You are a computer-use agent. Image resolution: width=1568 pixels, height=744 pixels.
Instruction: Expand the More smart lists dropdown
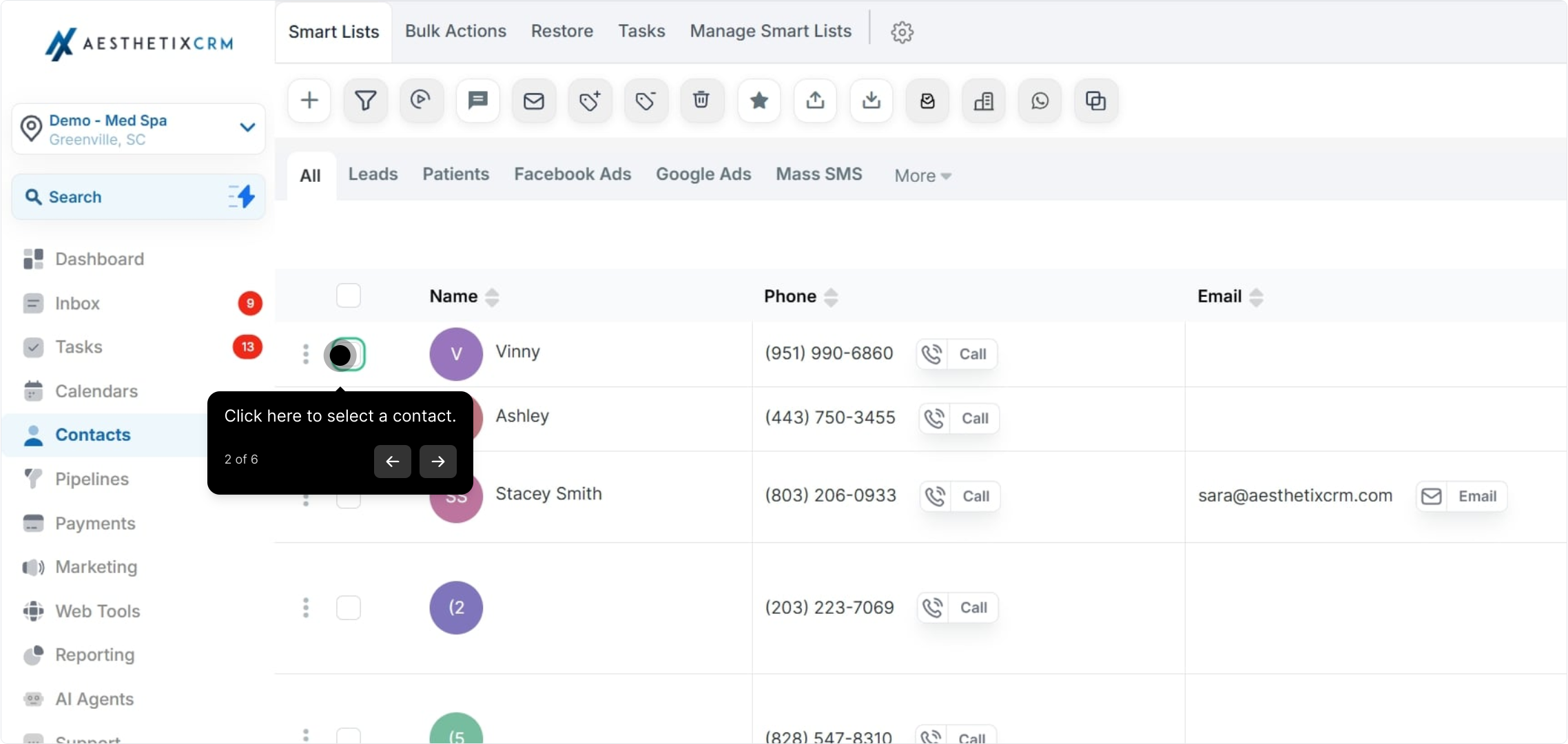coord(922,176)
